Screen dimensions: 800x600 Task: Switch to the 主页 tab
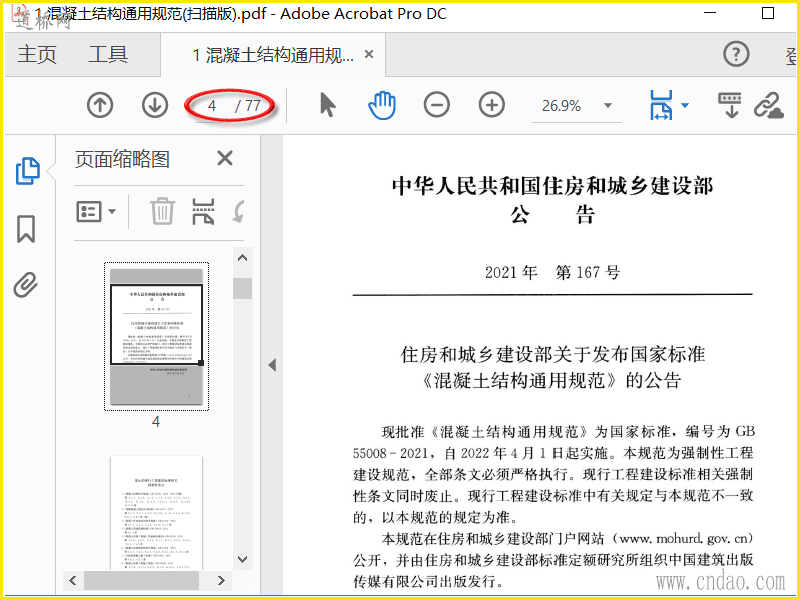tap(37, 54)
